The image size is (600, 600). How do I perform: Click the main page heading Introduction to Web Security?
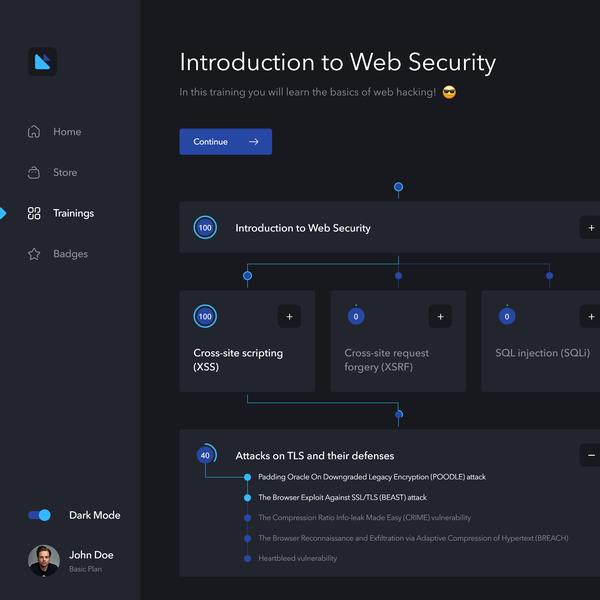pos(338,62)
